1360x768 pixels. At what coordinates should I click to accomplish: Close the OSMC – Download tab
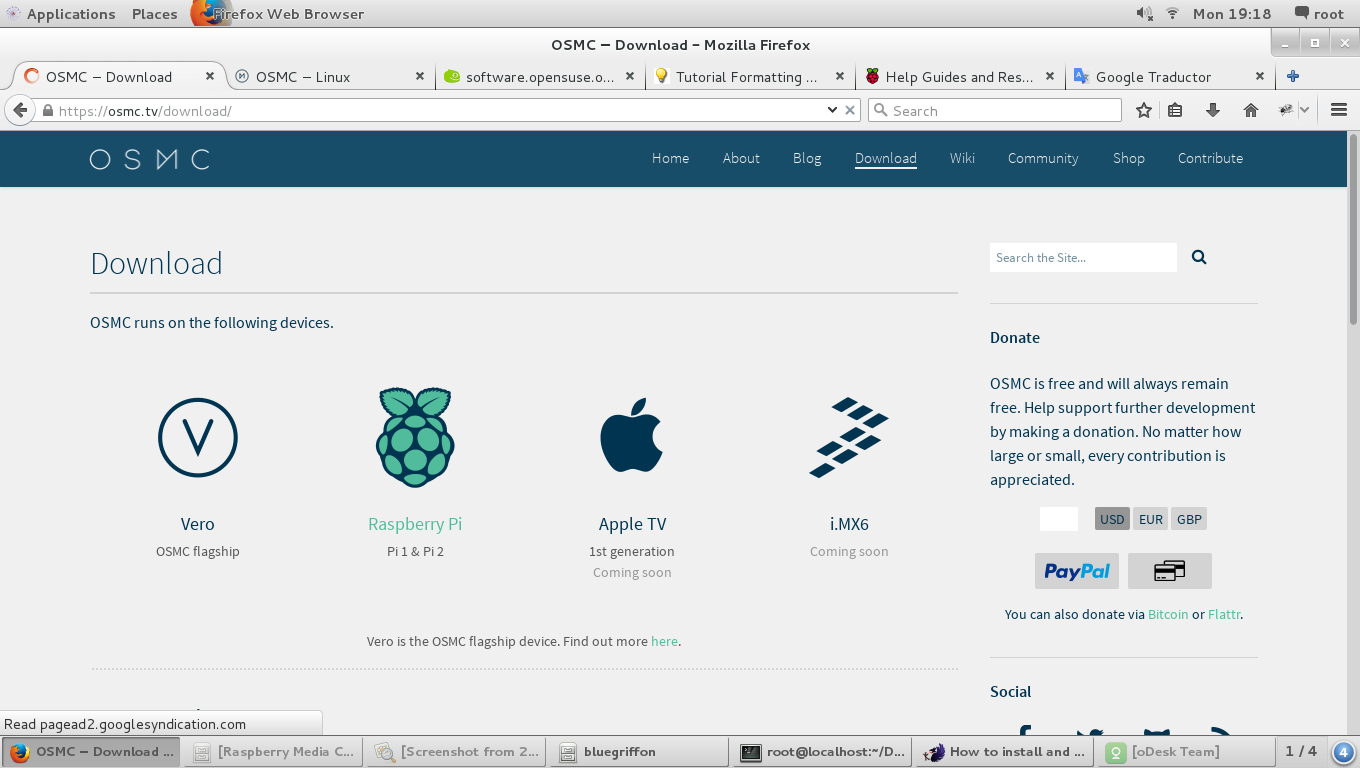(210, 76)
